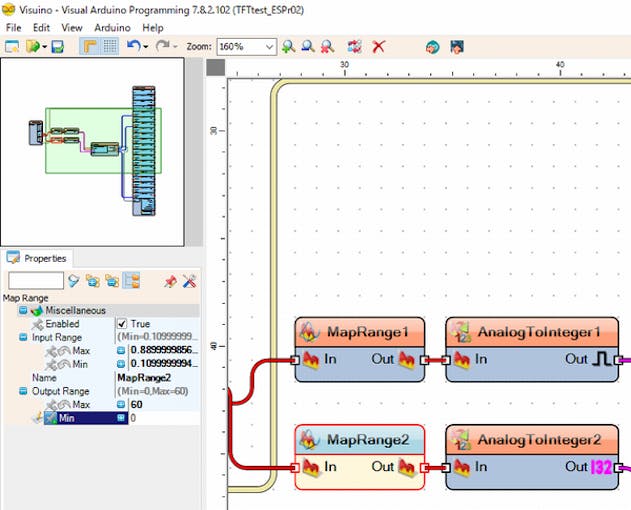631x510 pixels.
Task: Click the dark square toolbar icon with red arrow
Action: (457, 47)
